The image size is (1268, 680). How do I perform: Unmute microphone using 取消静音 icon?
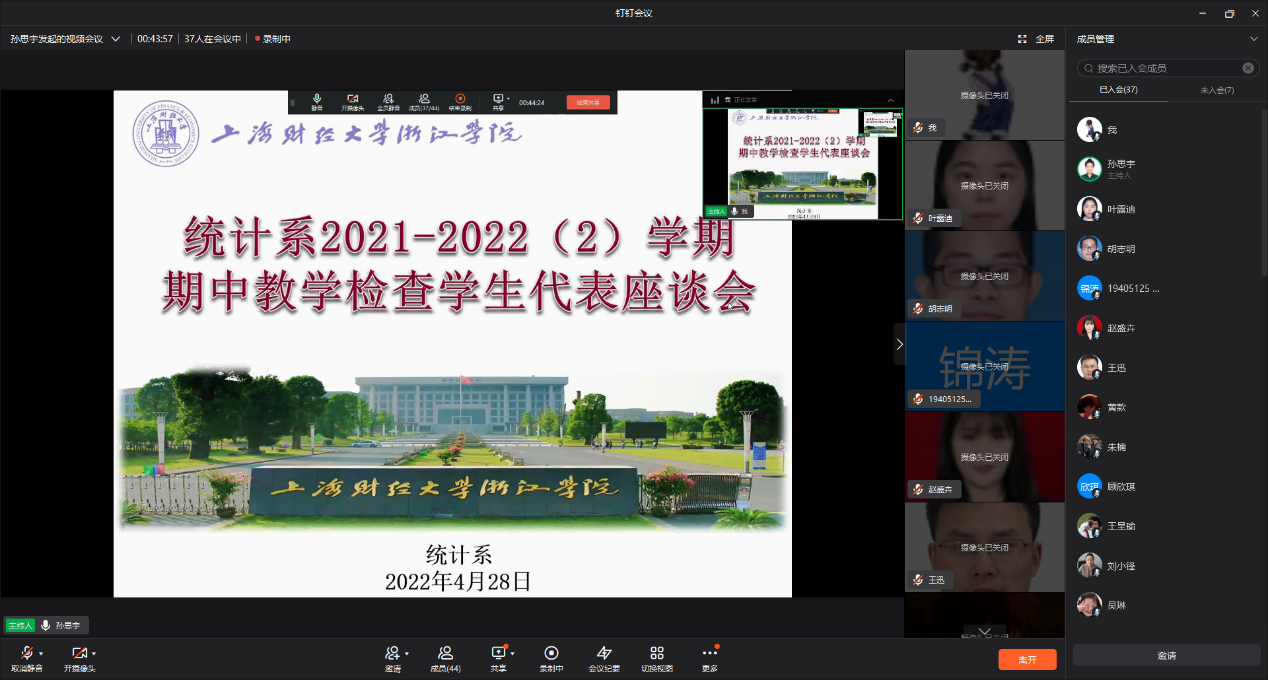click(26, 653)
